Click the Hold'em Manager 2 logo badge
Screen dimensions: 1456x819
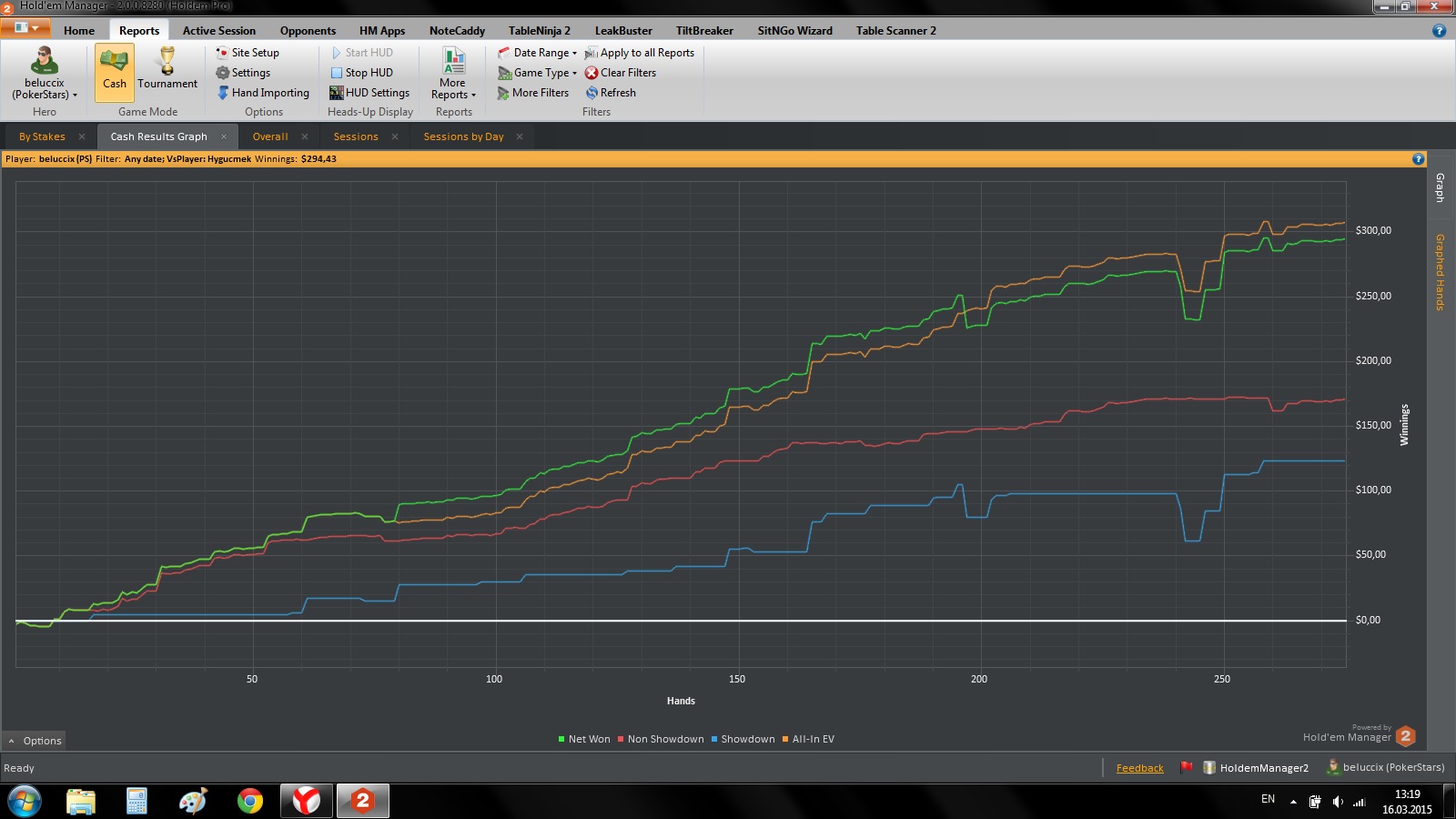tap(1406, 735)
